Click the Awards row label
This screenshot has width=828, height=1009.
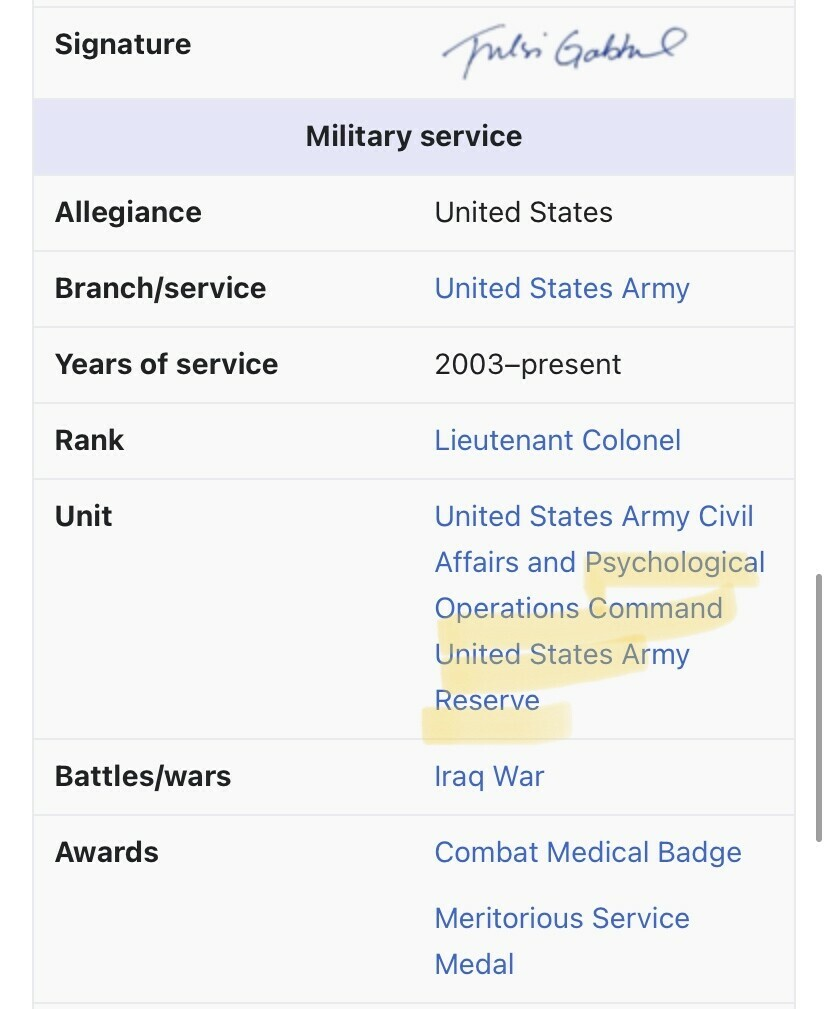(x=106, y=853)
